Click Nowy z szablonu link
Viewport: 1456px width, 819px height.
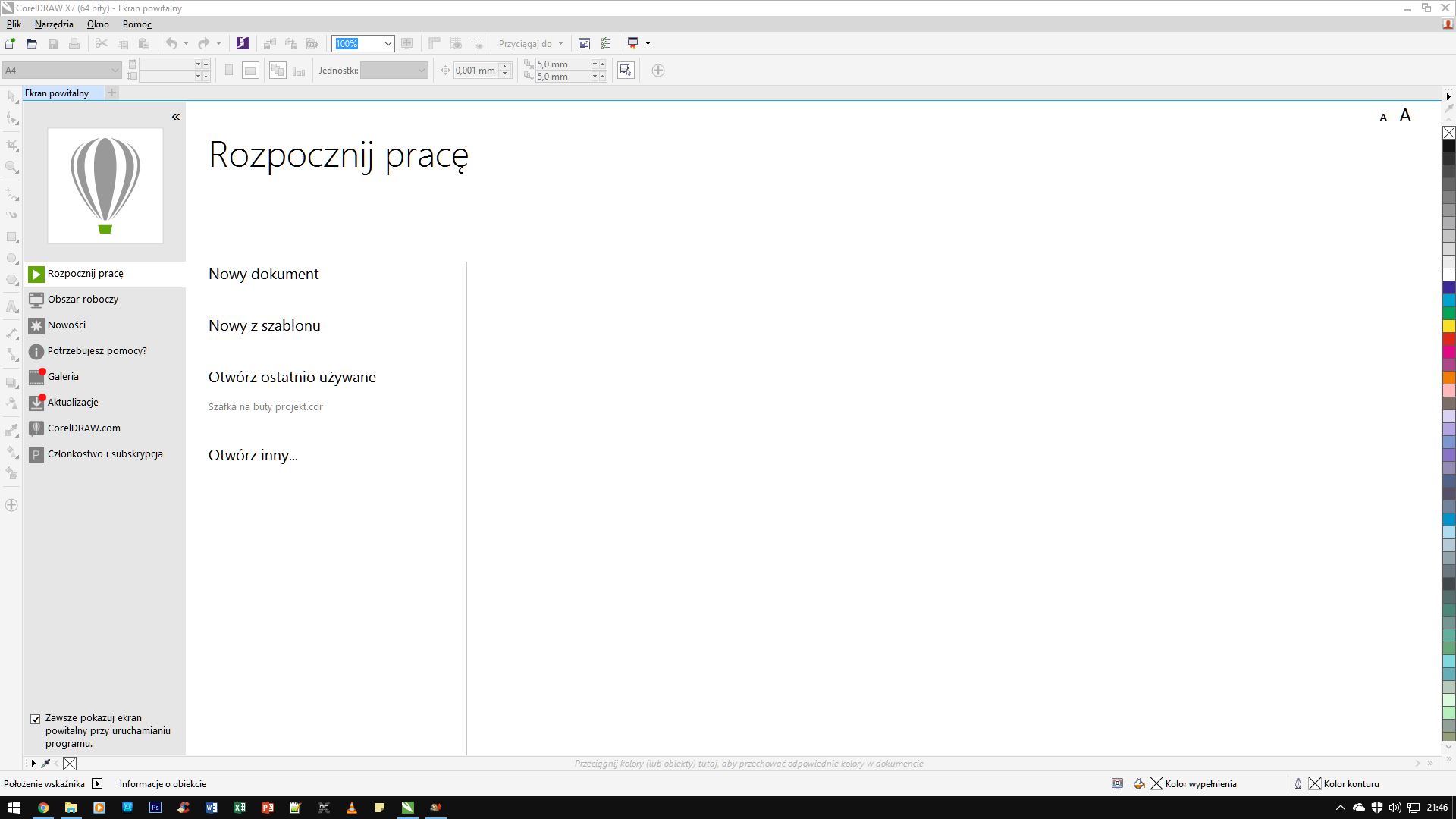click(264, 325)
